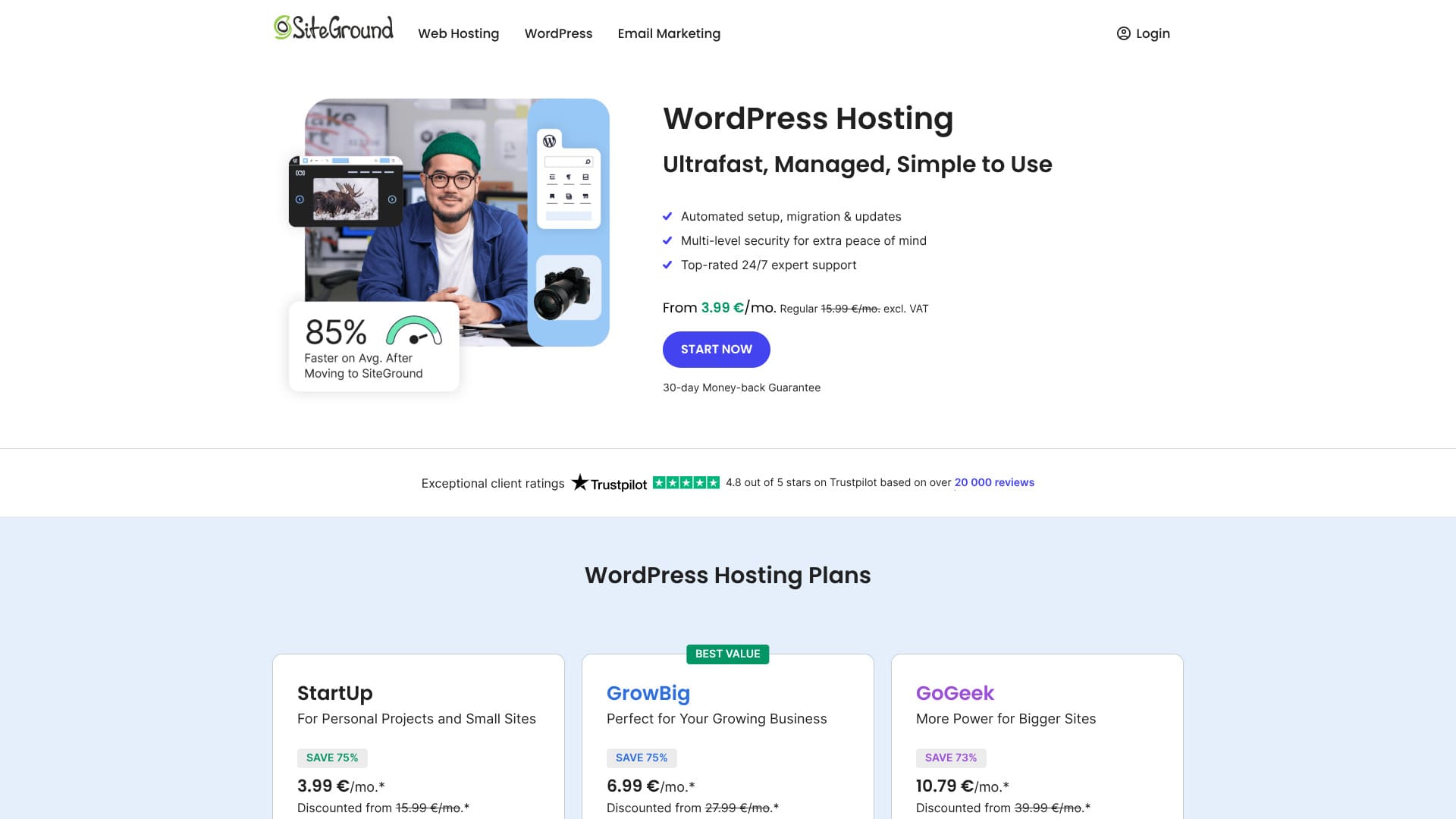The height and width of the screenshot is (819, 1456).
Task: Click the checkmark beside Automated setup
Action: (667, 216)
